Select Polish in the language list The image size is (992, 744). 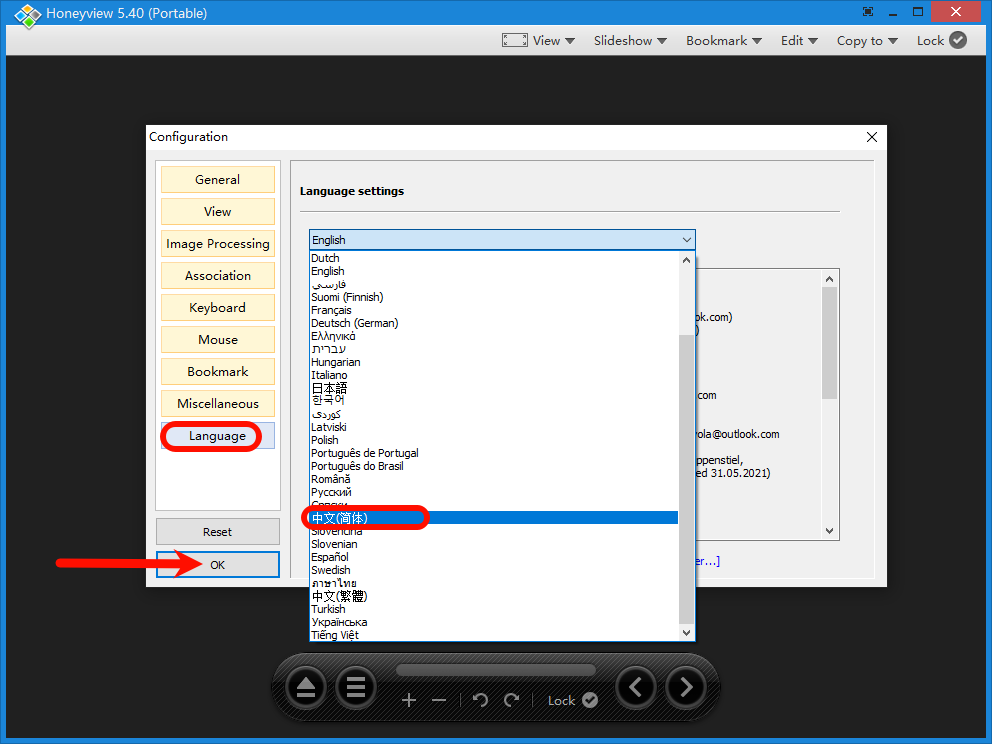coord(493,440)
